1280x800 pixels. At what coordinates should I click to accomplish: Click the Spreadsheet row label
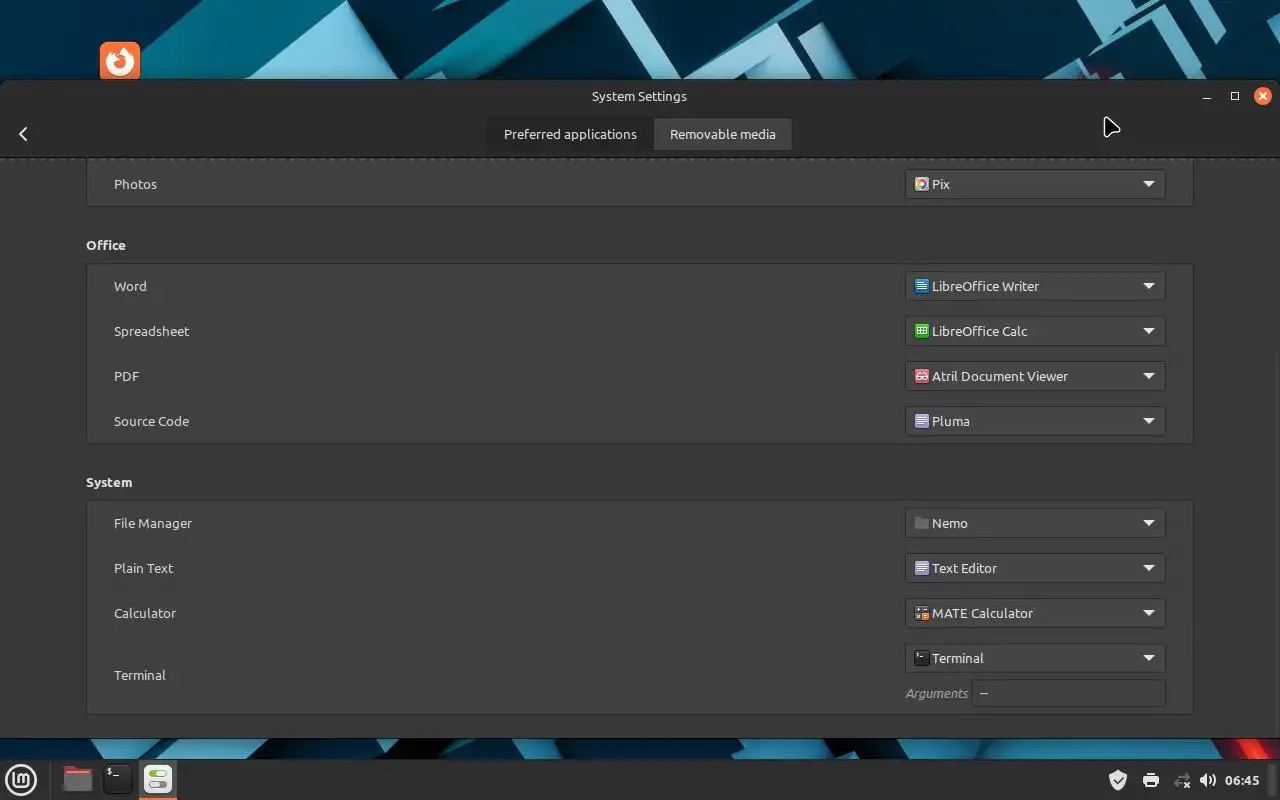coord(151,331)
